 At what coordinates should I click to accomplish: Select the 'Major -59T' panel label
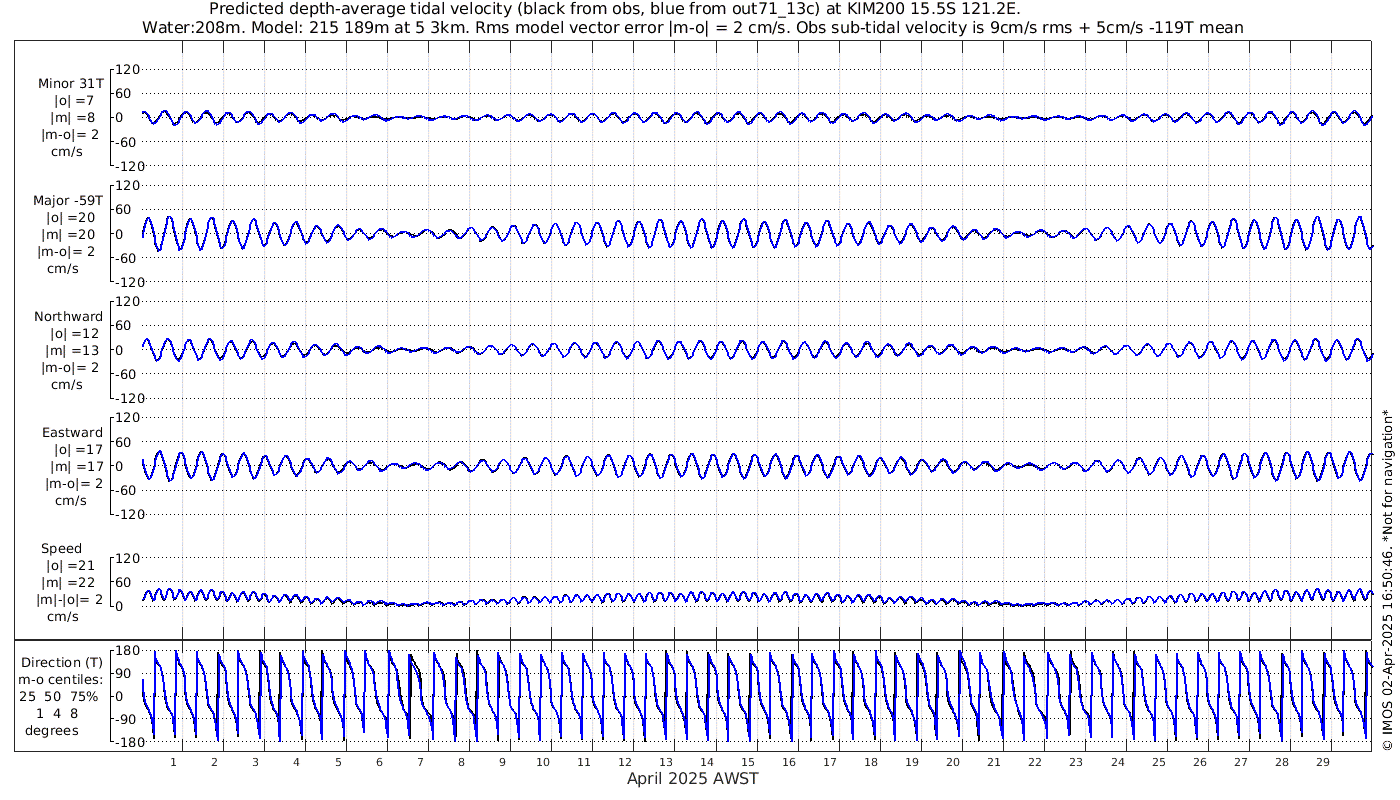(67, 200)
